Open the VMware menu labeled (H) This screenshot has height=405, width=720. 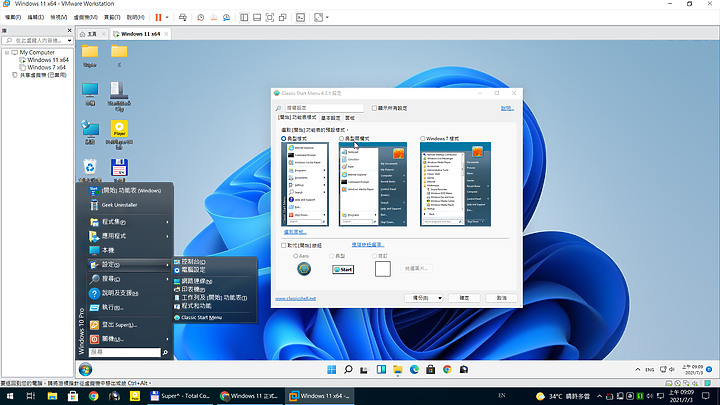point(135,17)
